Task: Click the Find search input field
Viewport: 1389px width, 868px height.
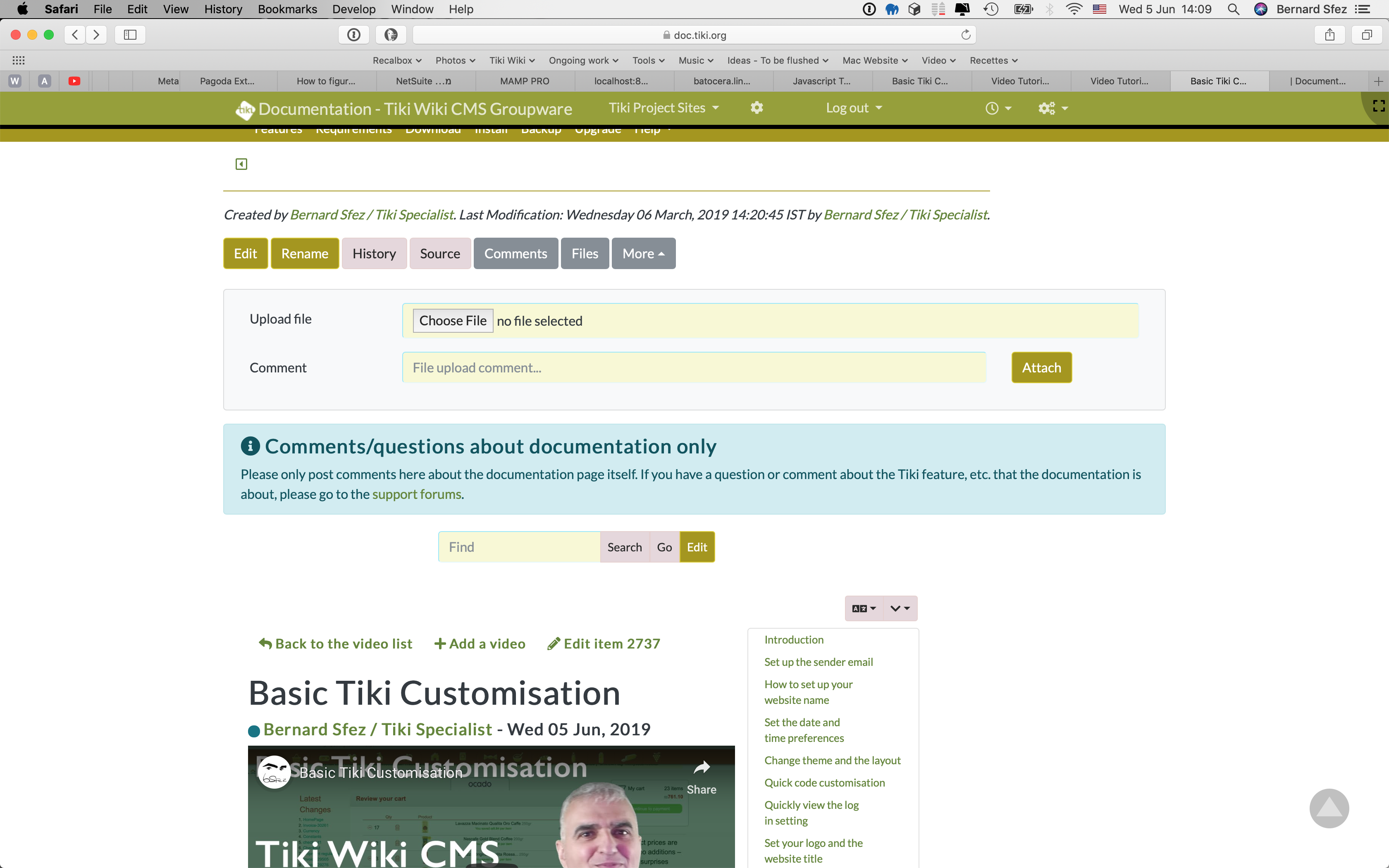Action: tap(520, 546)
